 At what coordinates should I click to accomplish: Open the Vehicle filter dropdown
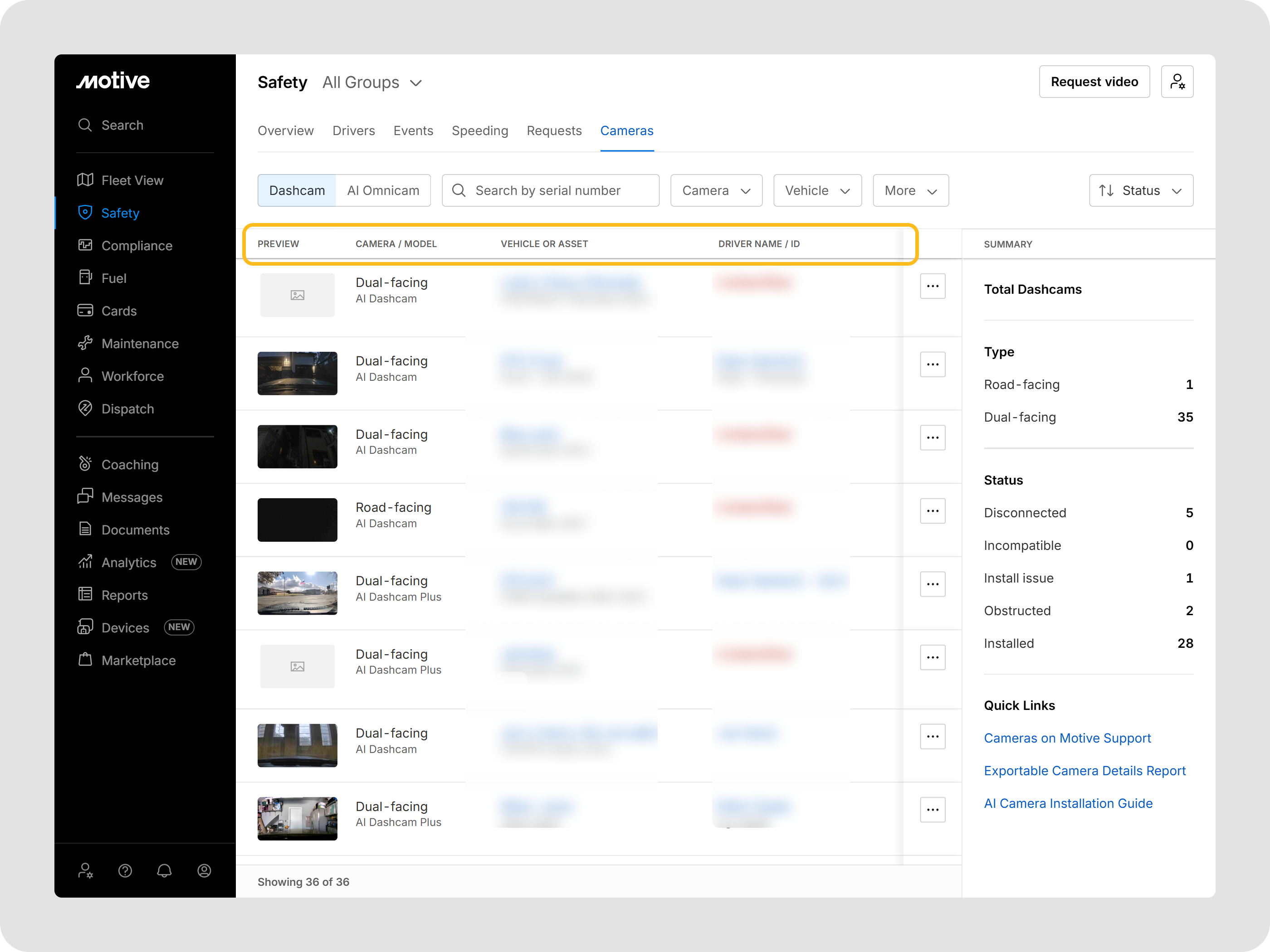pos(817,190)
